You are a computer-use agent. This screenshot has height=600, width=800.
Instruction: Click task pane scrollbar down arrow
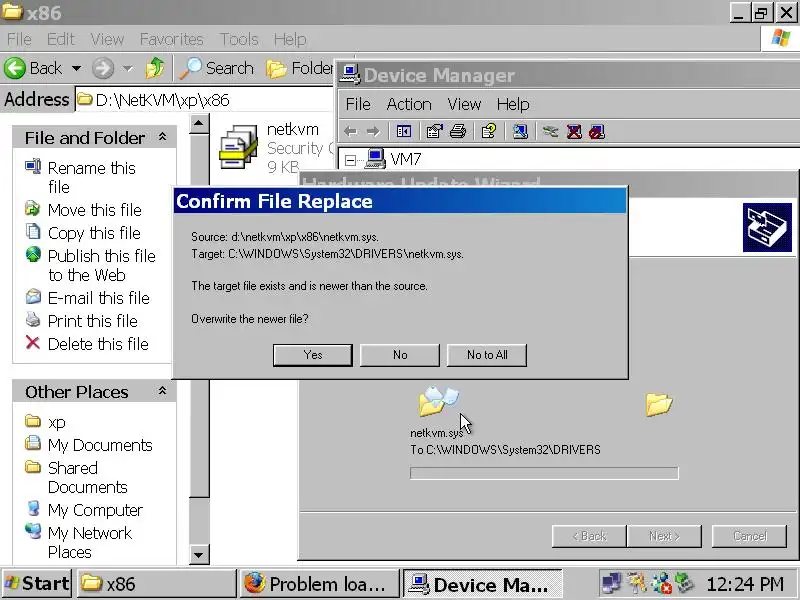[199, 554]
